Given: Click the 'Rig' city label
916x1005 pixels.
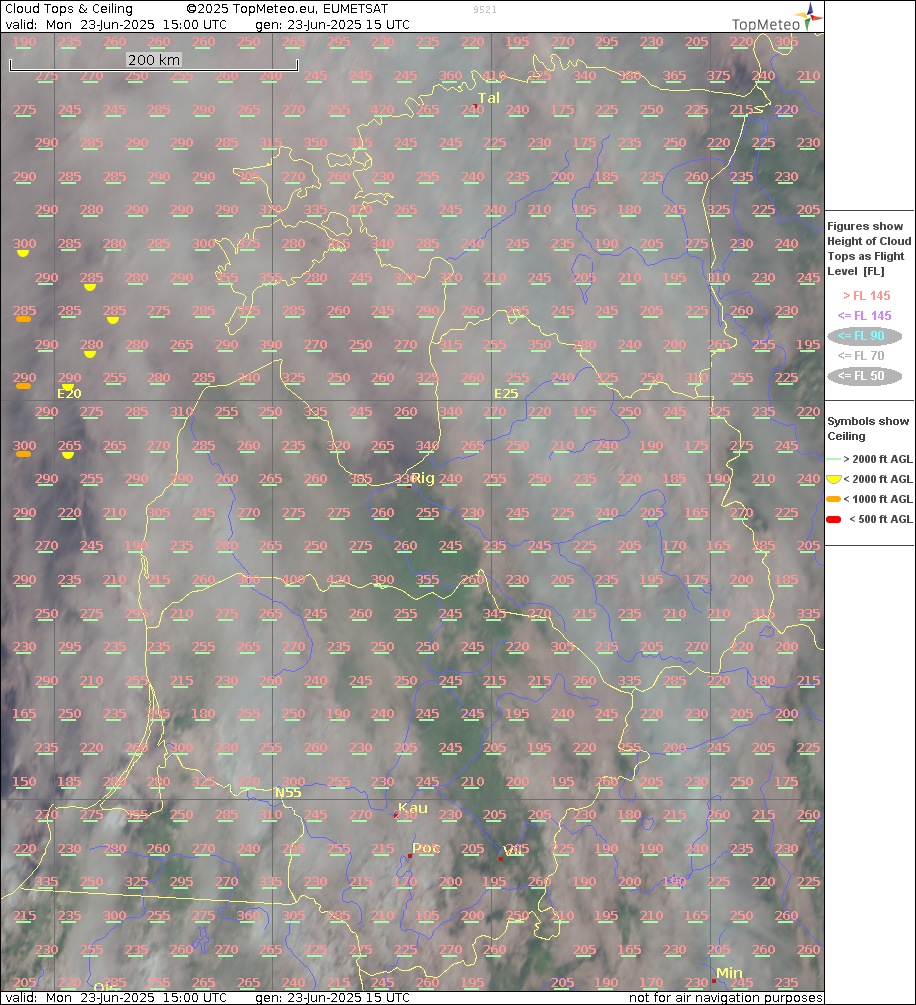Looking at the screenshot, I should 422,478.
